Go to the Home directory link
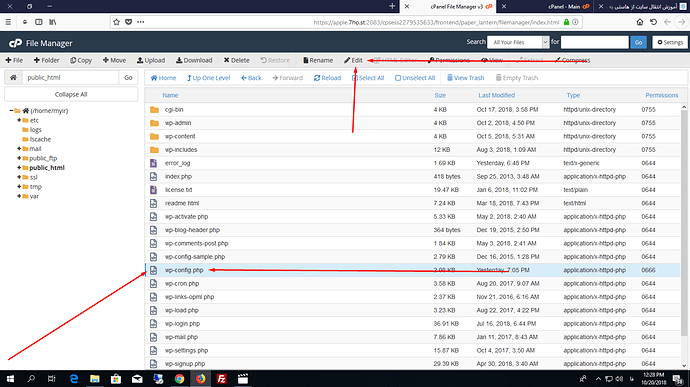Image resolution: width=690 pixels, height=387 pixels. (x=163, y=78)
